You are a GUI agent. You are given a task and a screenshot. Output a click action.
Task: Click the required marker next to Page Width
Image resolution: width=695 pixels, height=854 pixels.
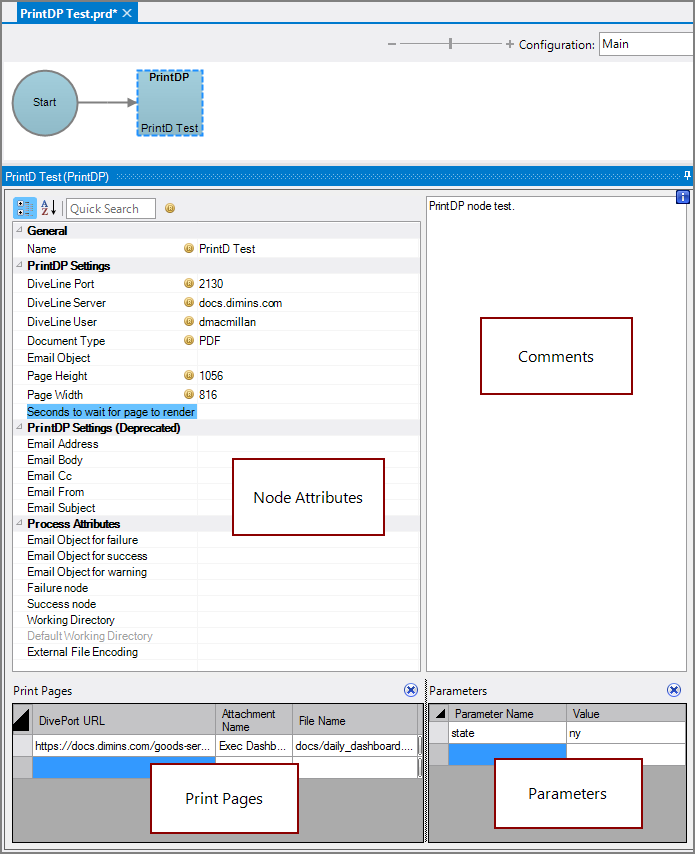(189, 394)
